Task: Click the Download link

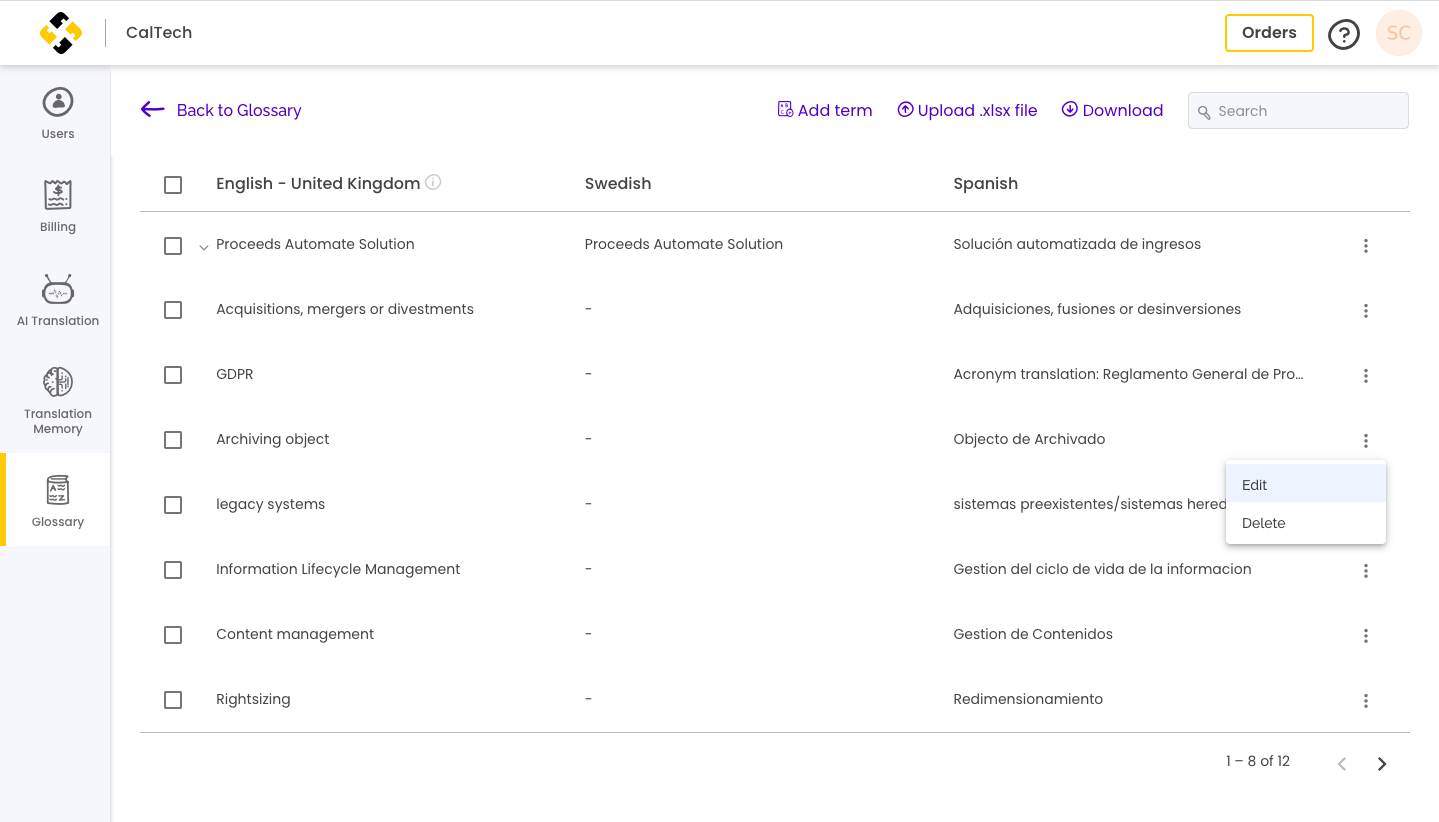Action: 1112,110
